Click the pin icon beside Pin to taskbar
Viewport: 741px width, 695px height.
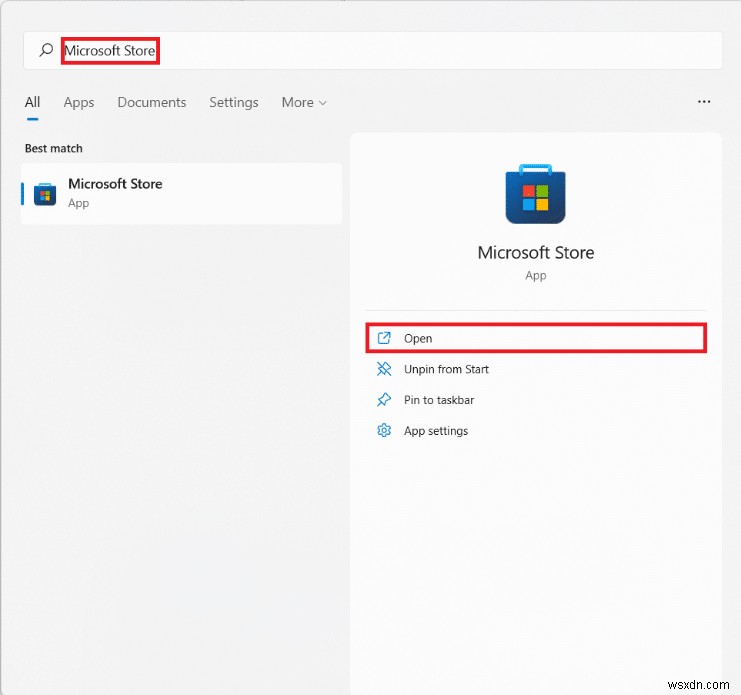(384, 400)
